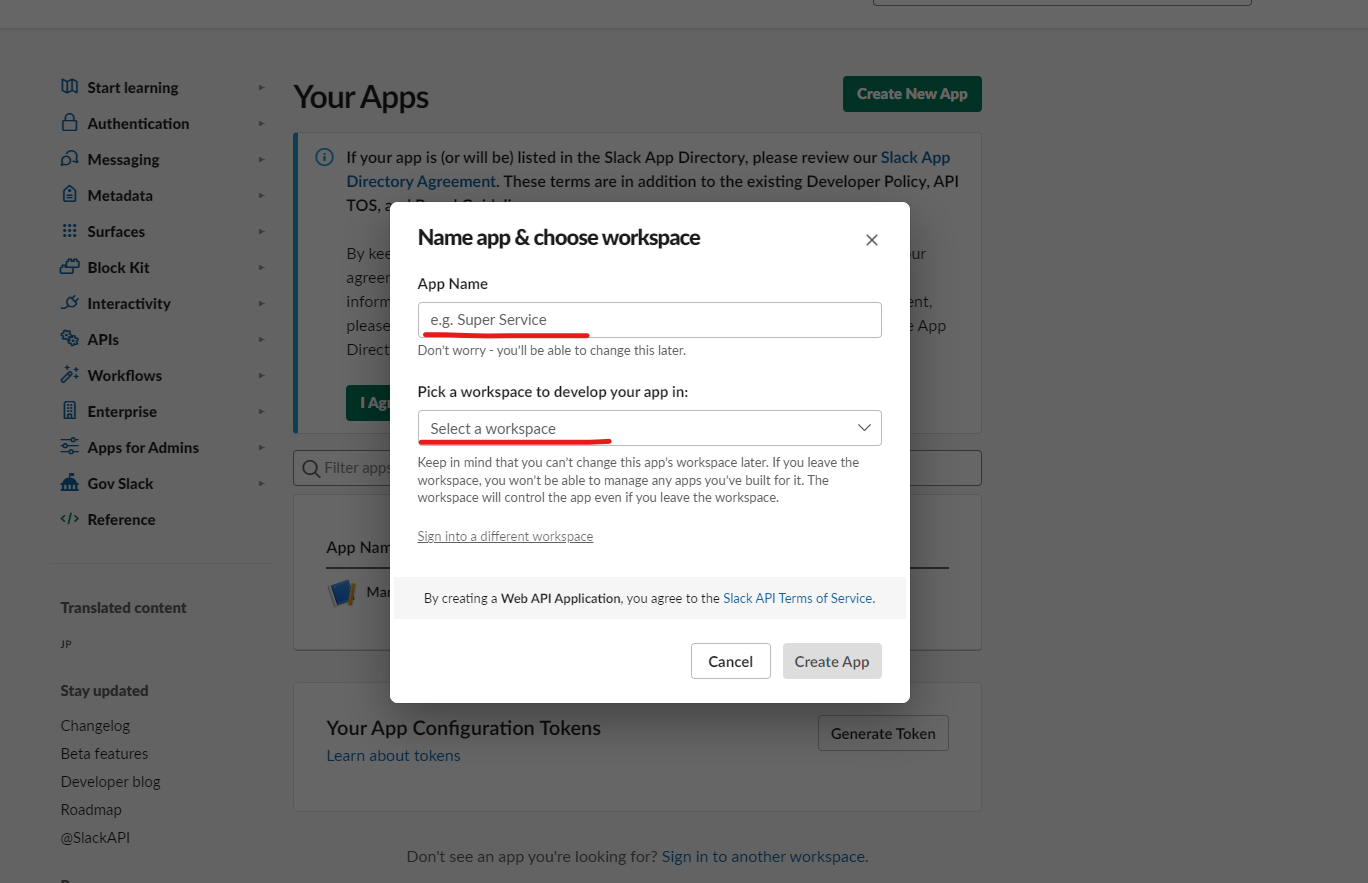Expand the Apps for Admins arrow
The height and width of the screenshot is (883, 1368).
click(x=261, y=447)
